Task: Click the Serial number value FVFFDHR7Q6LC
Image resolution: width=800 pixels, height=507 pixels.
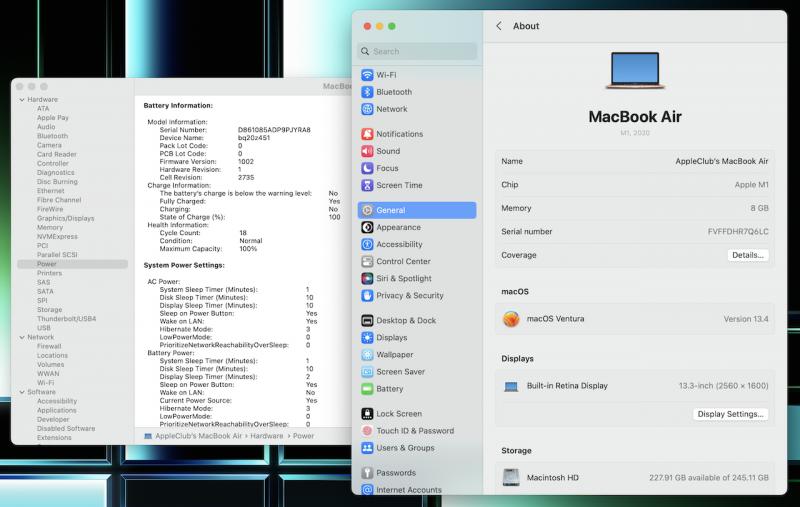Action: click(738, 232)
